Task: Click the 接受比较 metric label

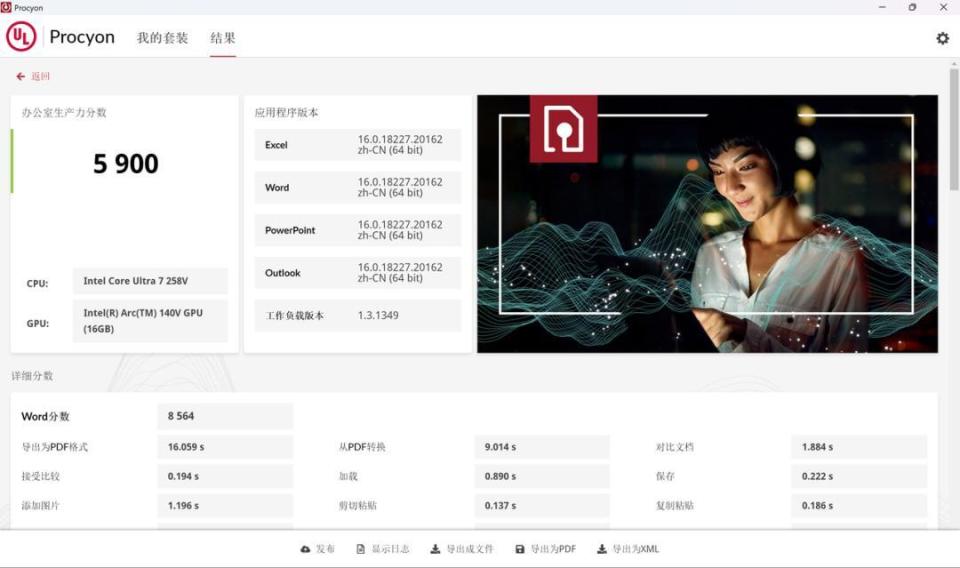Action: click(40, 476)
